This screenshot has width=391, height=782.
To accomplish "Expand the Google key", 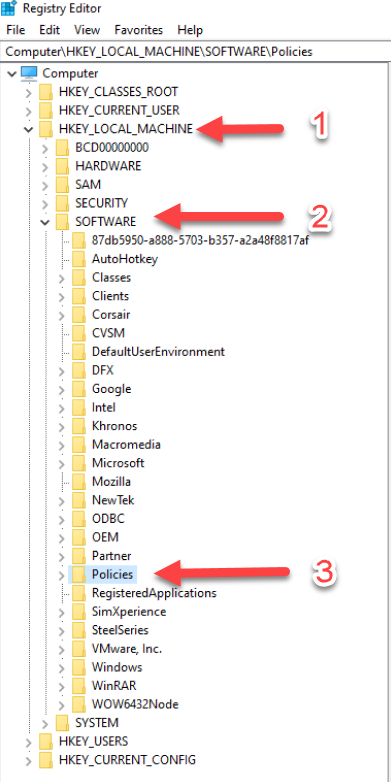I will [x=61, y=389].
